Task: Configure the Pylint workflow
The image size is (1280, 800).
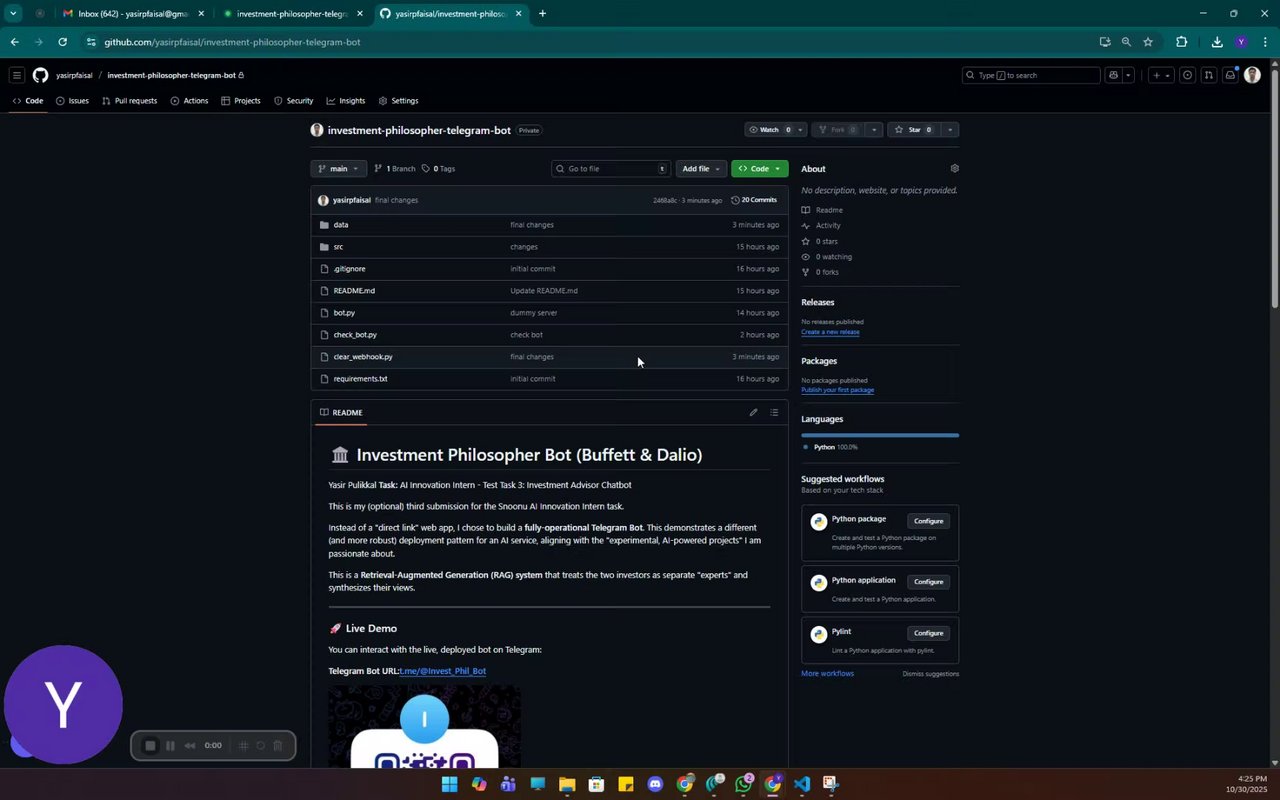Action: coord(928,633)
